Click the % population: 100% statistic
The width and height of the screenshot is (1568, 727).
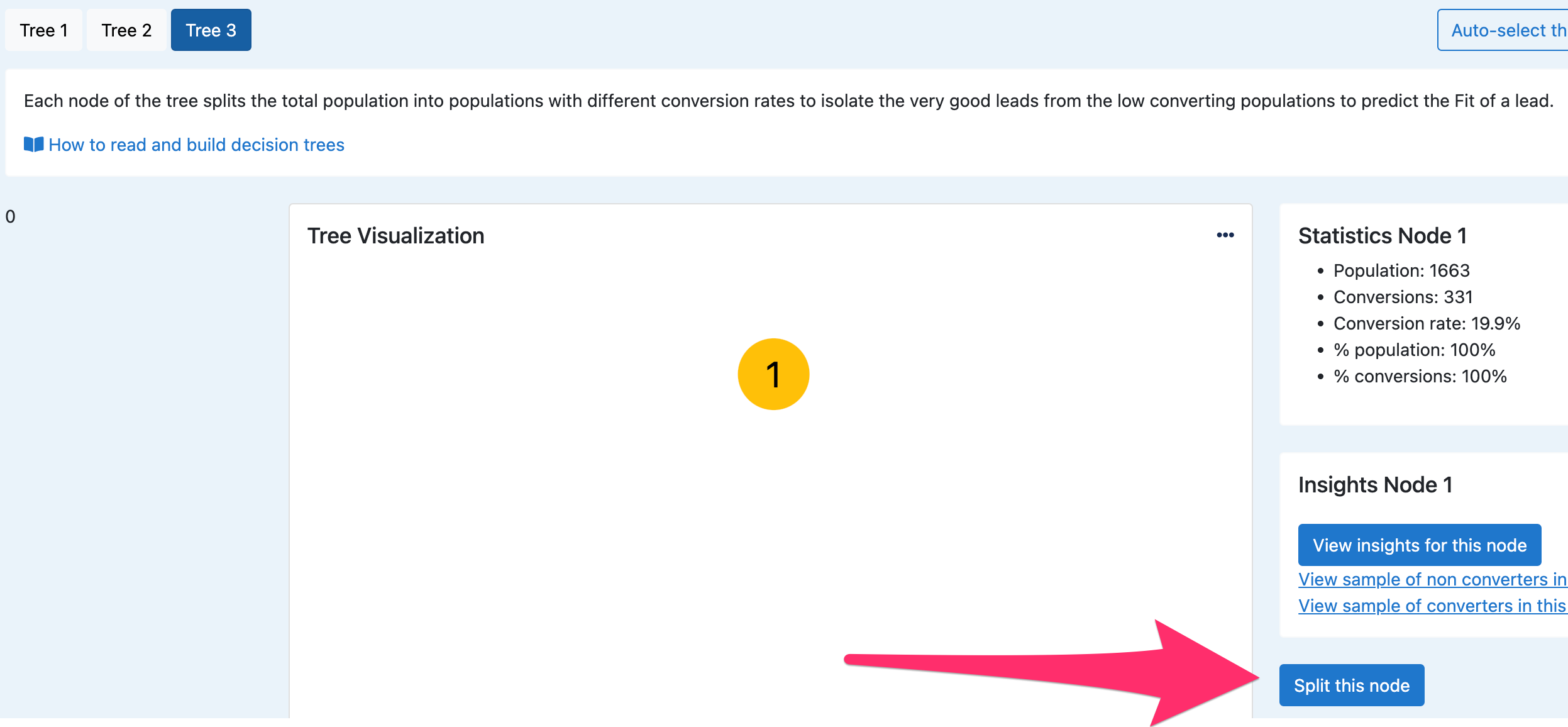(x=1414, y=350)
